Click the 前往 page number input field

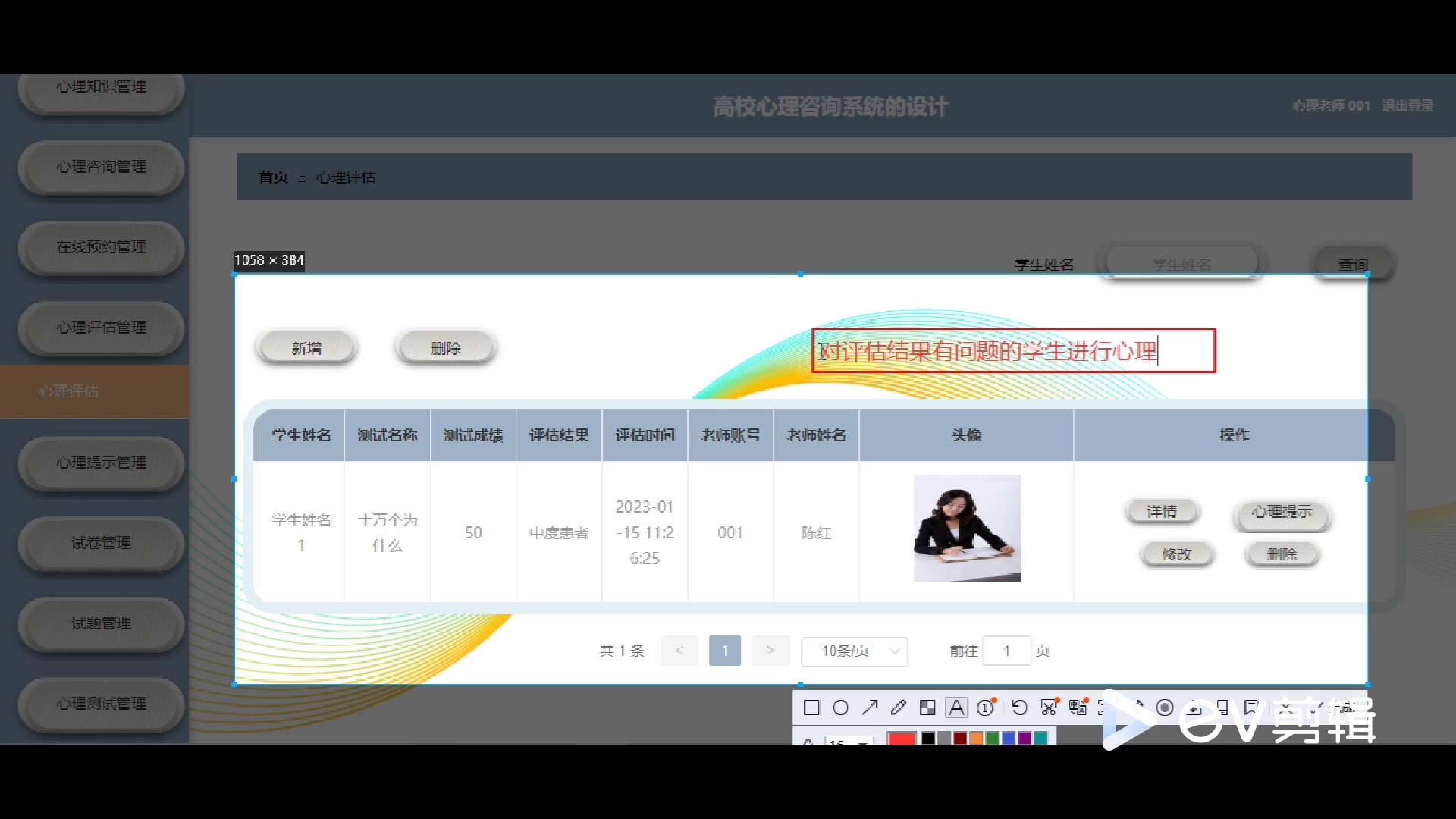pos(1006,651)
